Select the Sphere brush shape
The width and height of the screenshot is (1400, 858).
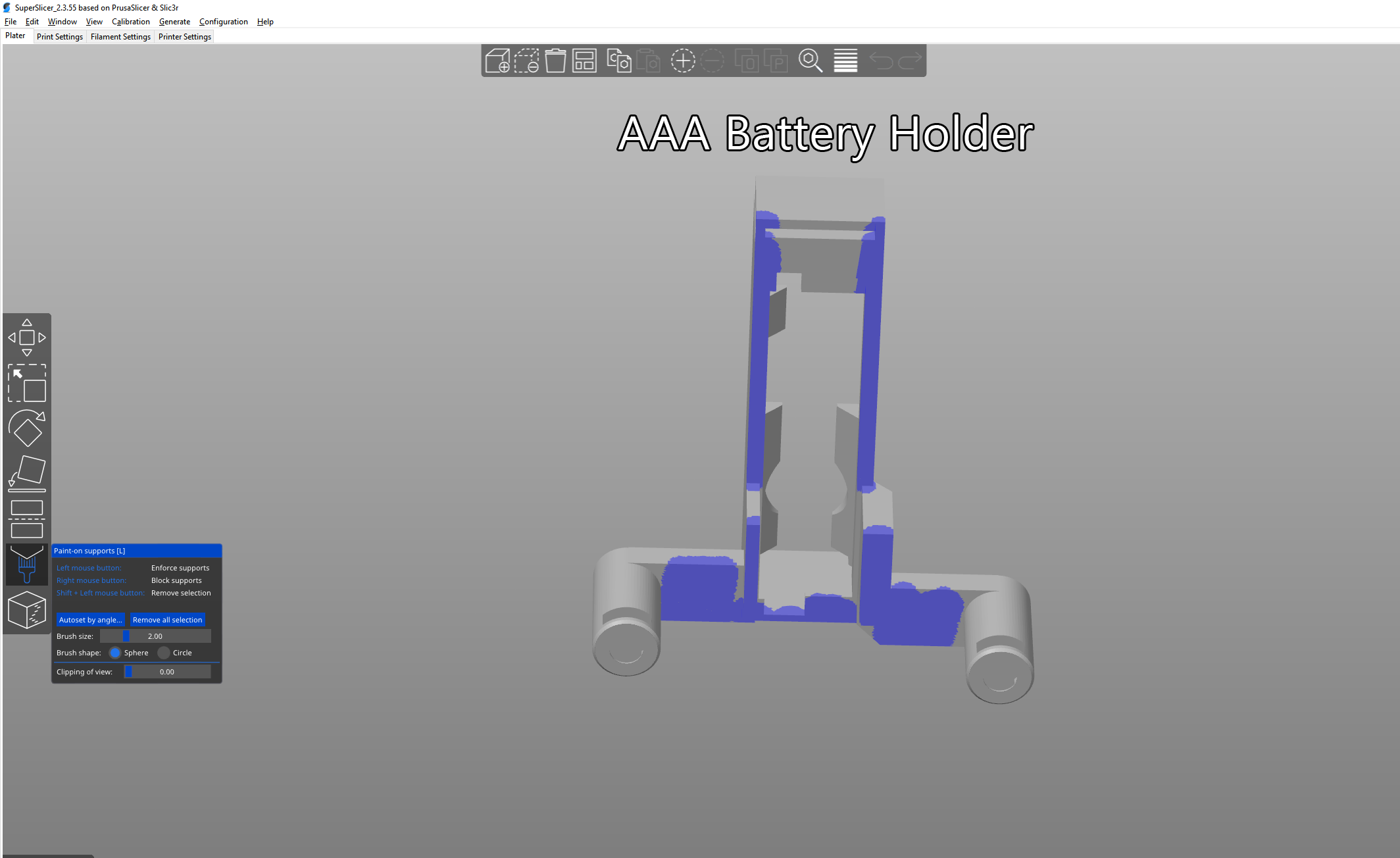coord(115,653)
